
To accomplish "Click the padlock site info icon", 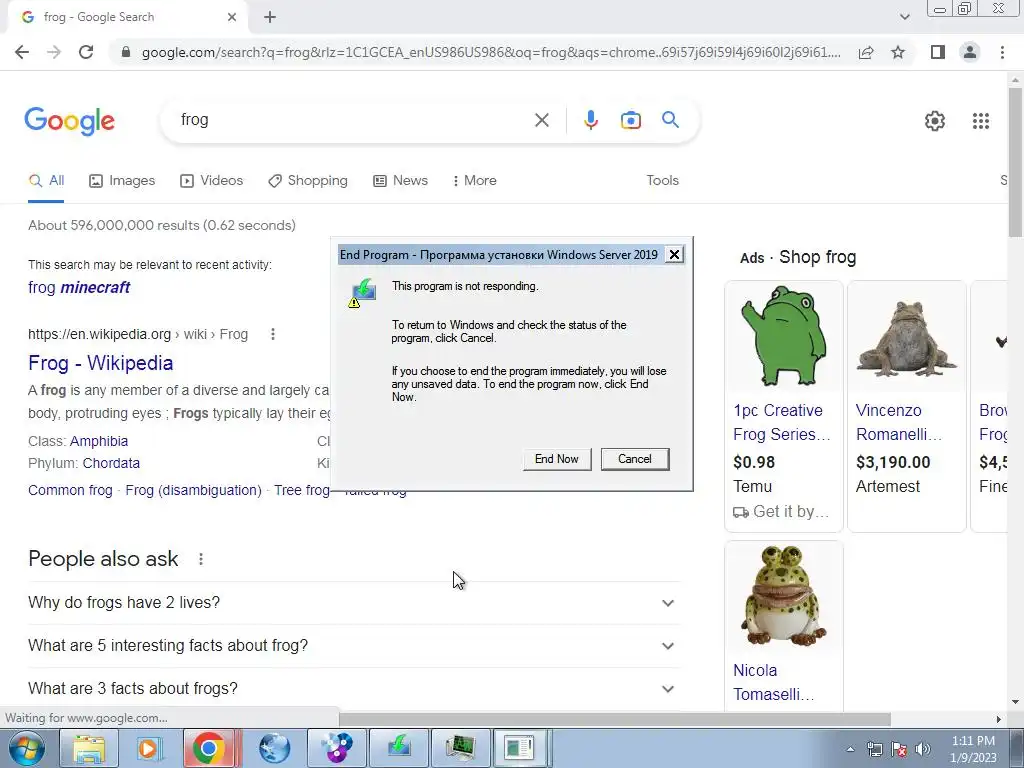I will point(127,52).
